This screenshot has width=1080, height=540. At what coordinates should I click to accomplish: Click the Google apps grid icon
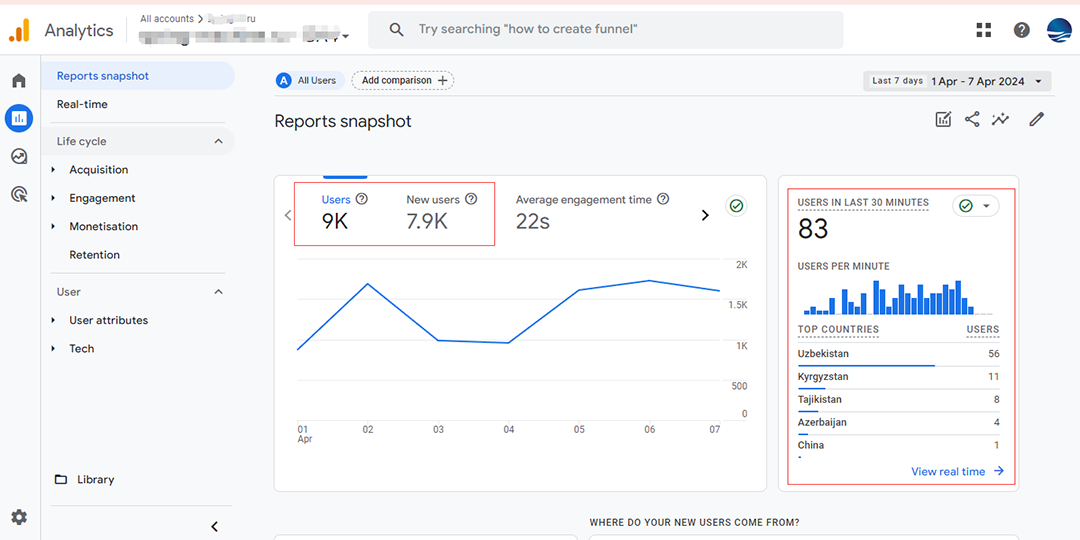tap(984, 30)
